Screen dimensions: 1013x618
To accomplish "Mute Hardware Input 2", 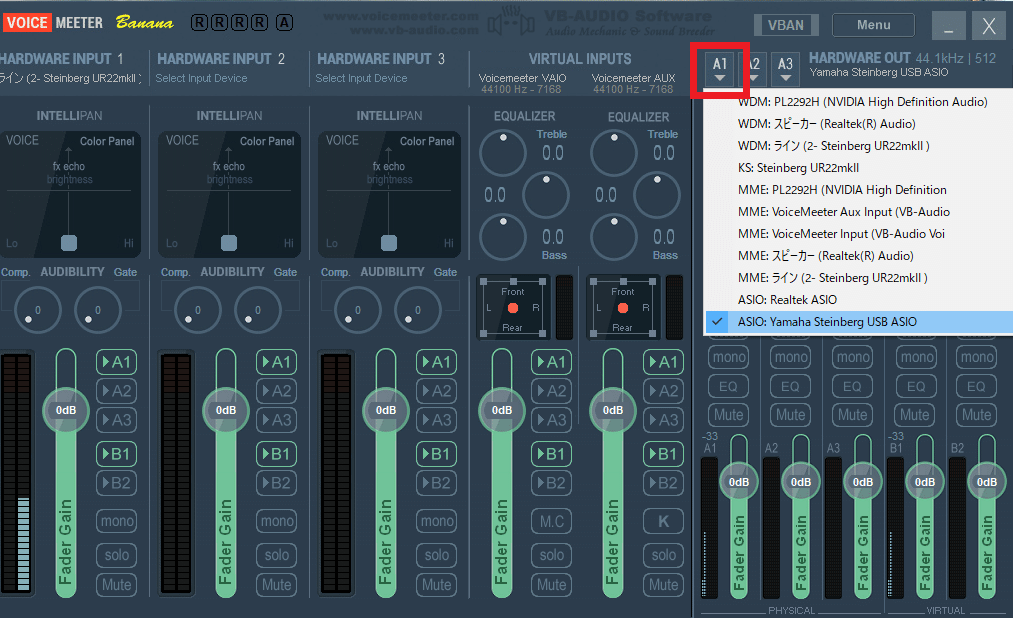I will click(x=277, y=585).
